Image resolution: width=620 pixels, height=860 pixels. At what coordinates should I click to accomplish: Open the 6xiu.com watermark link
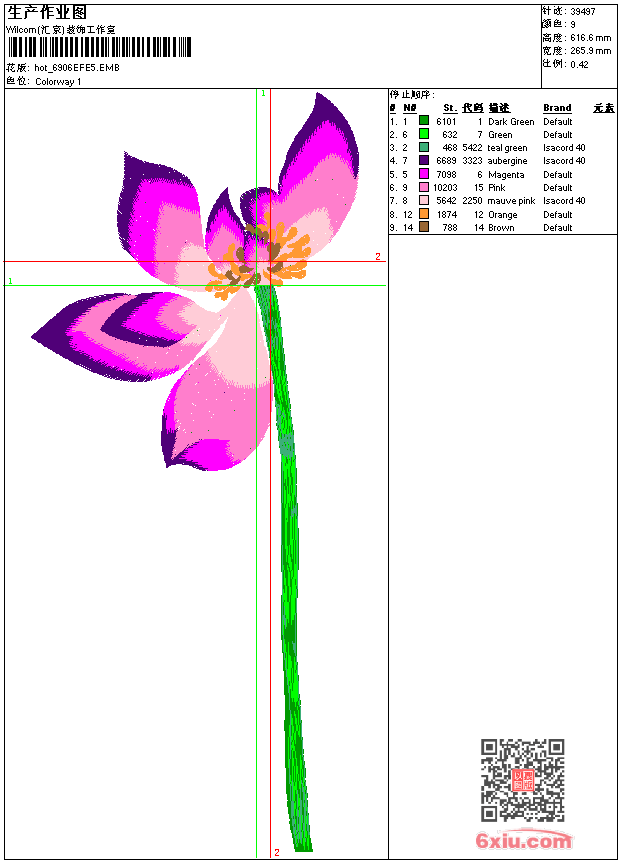point(523,841)
